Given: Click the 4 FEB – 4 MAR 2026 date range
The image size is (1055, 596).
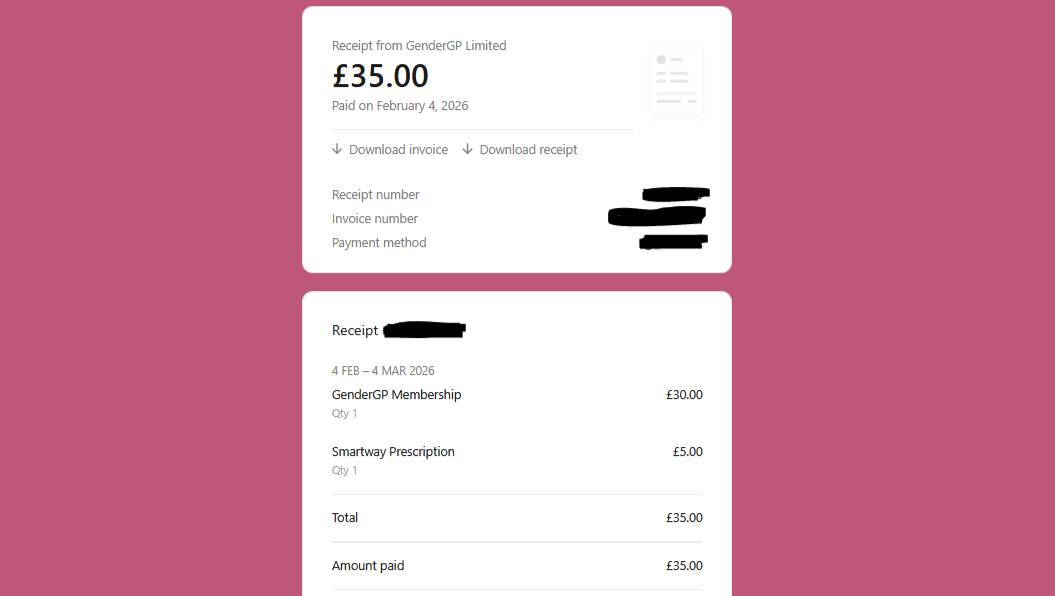Looking at the screenshot, I should click(x=383, y=371).
